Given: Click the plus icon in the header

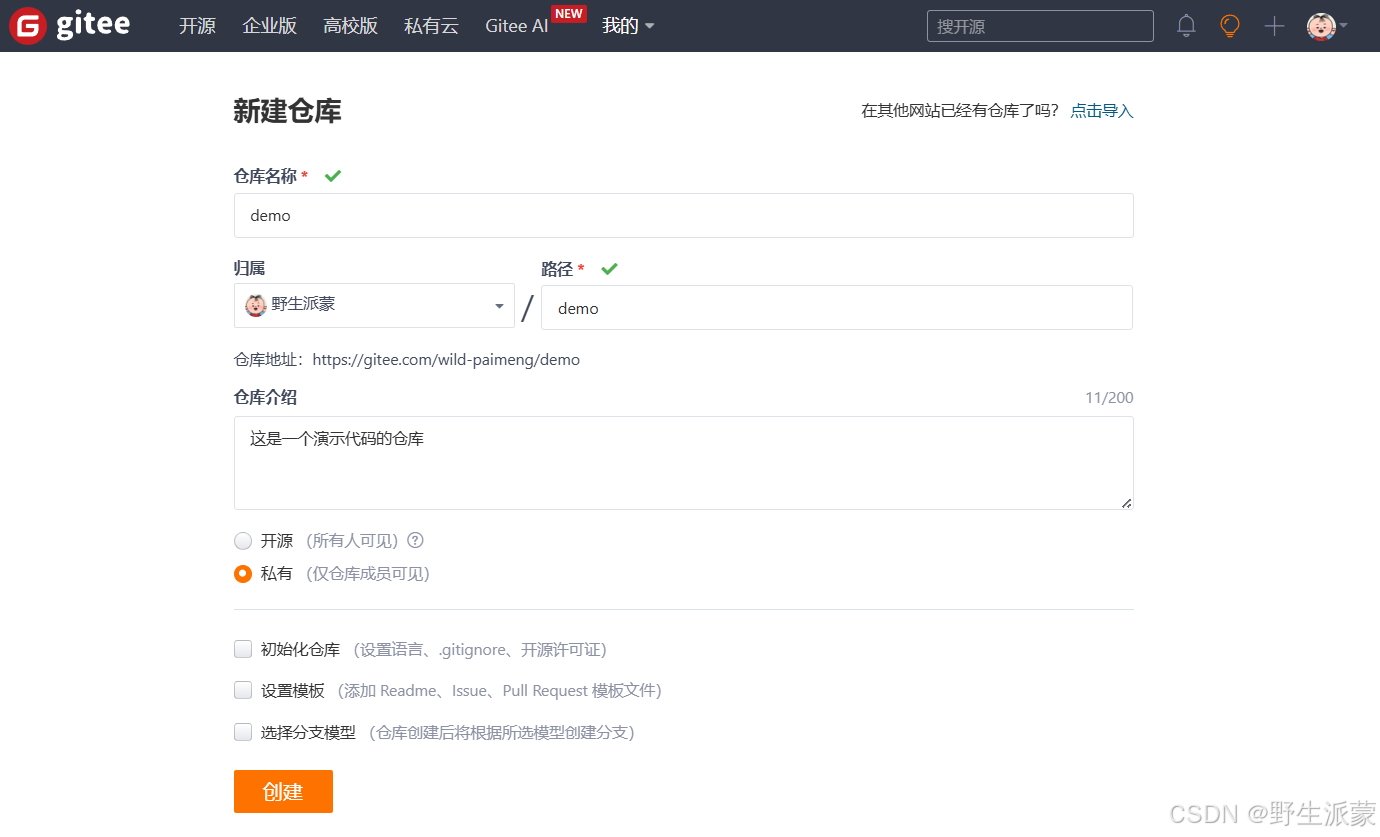Looking at the screenshot, I should click(x=1274, y=27).
